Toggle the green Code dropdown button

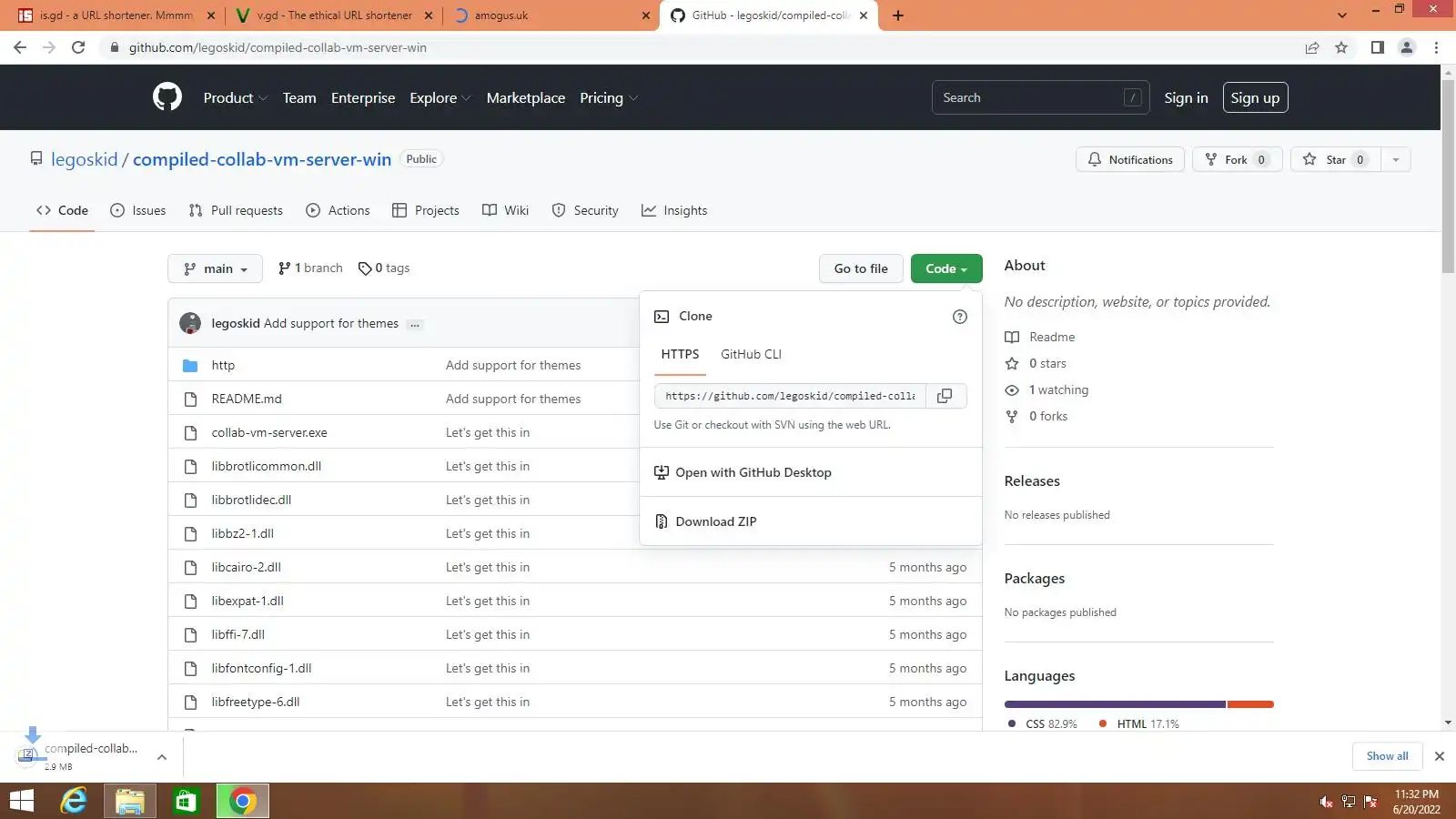pos(946,268)
